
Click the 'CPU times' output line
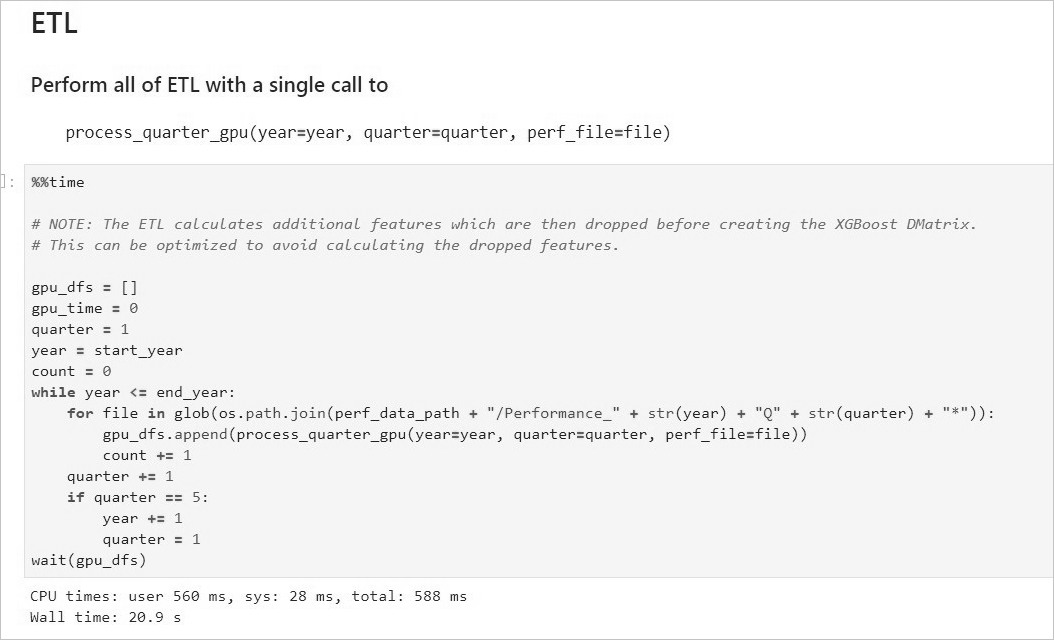click(x=248, y=596)
